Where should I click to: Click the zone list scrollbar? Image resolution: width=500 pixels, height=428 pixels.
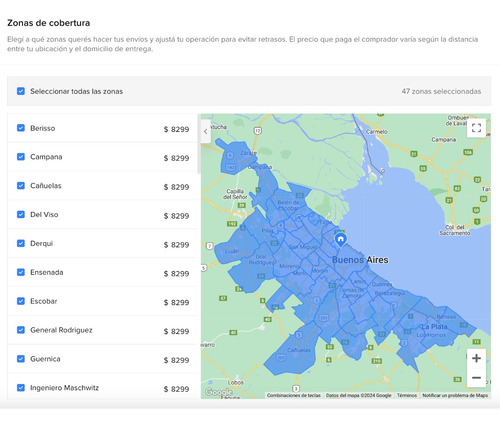click(x=199, y=144)
